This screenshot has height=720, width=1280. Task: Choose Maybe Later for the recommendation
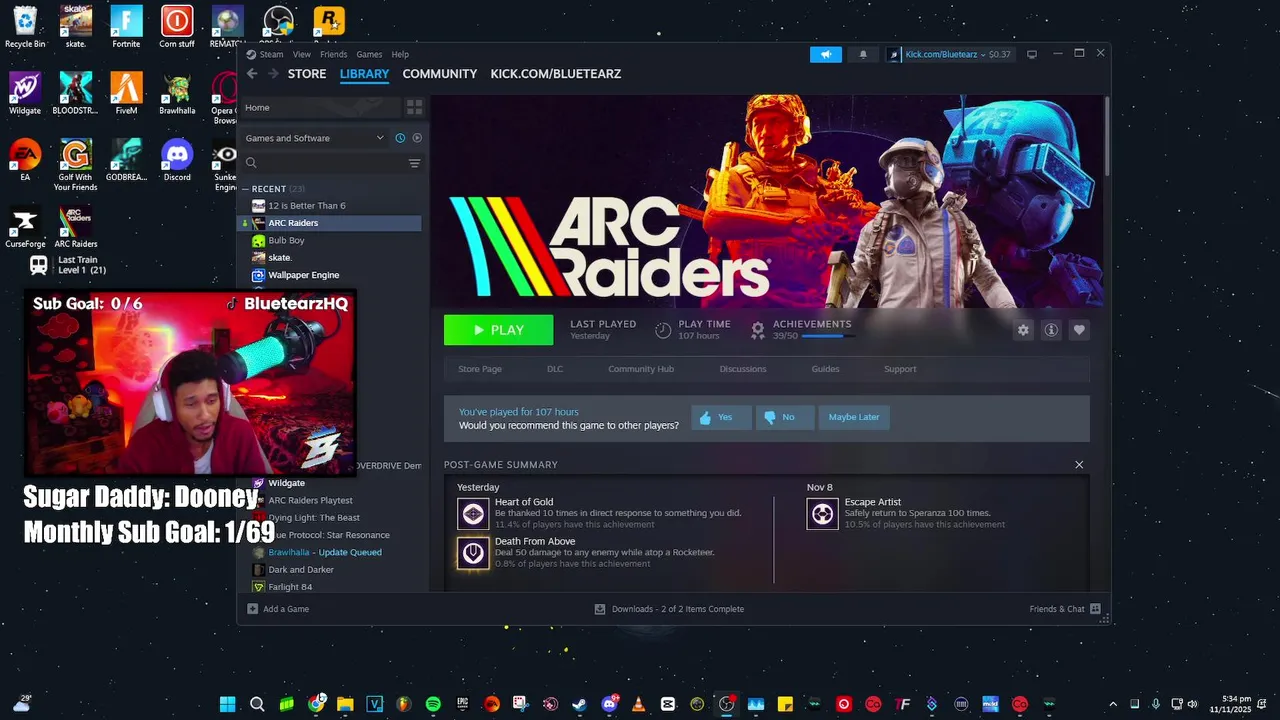pyautogui.click(x=854, y=417)
